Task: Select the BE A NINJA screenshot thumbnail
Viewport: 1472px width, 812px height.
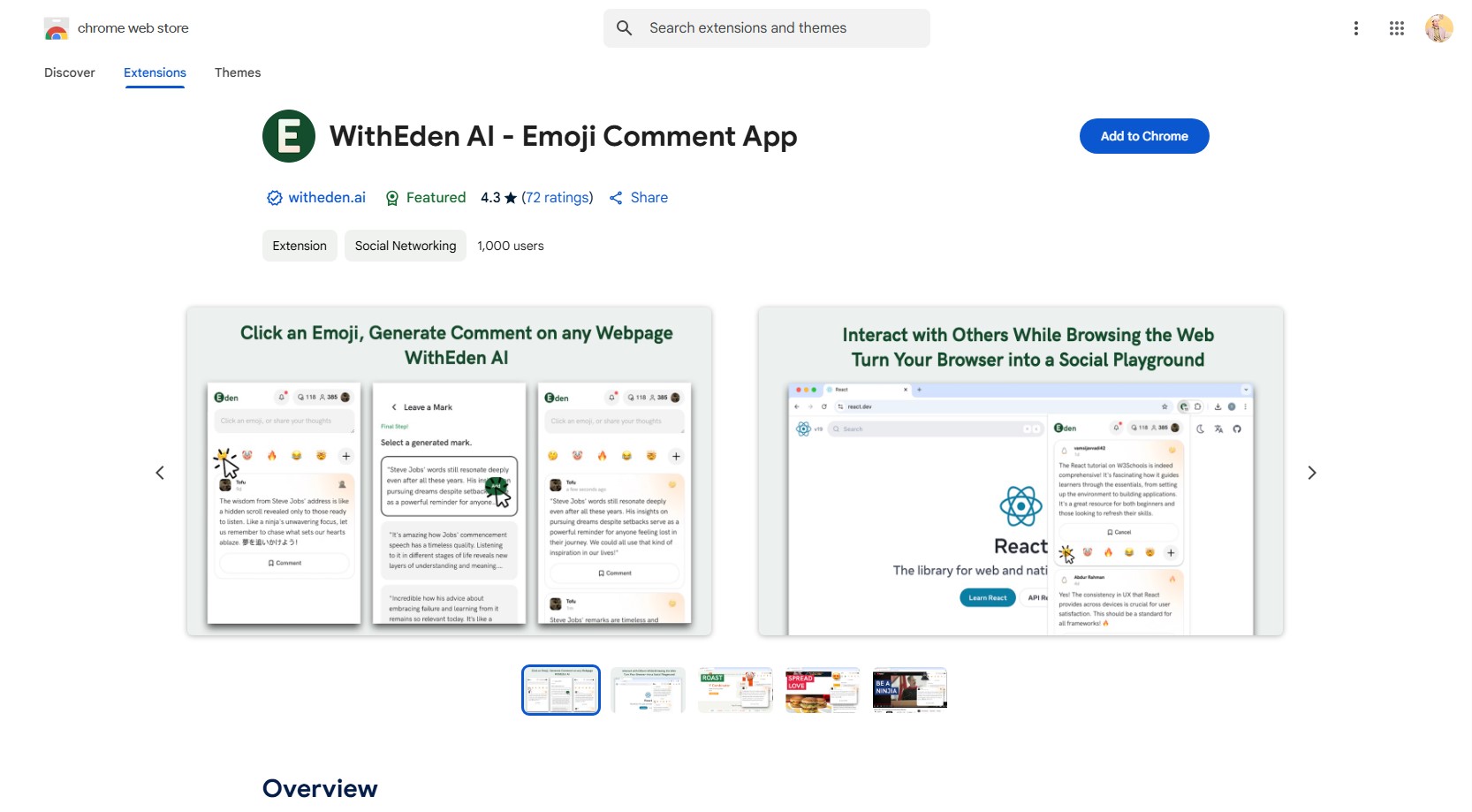Action: pos(909,690)
